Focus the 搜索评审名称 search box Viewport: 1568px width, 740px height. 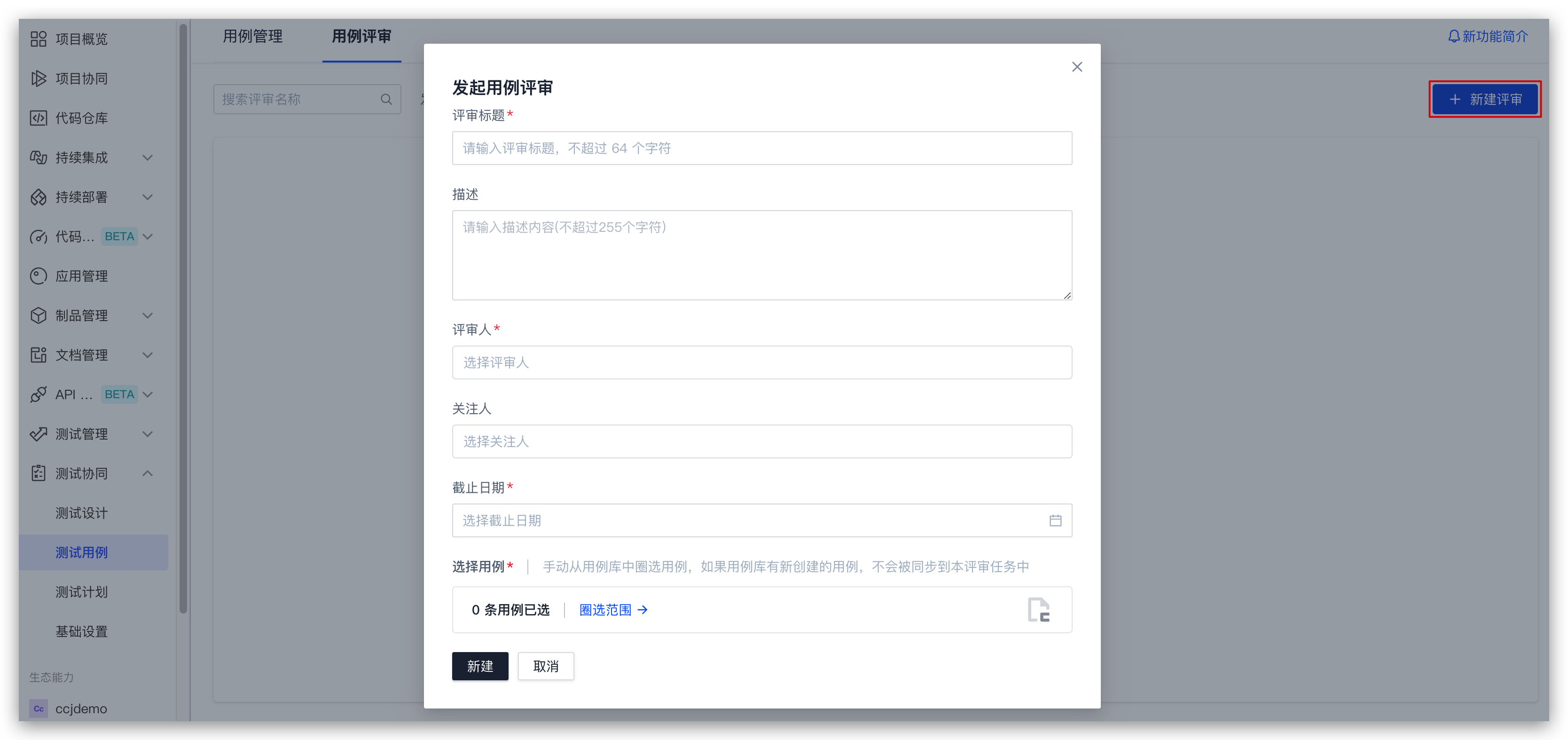pyautogui.click(x=307, y=99)
